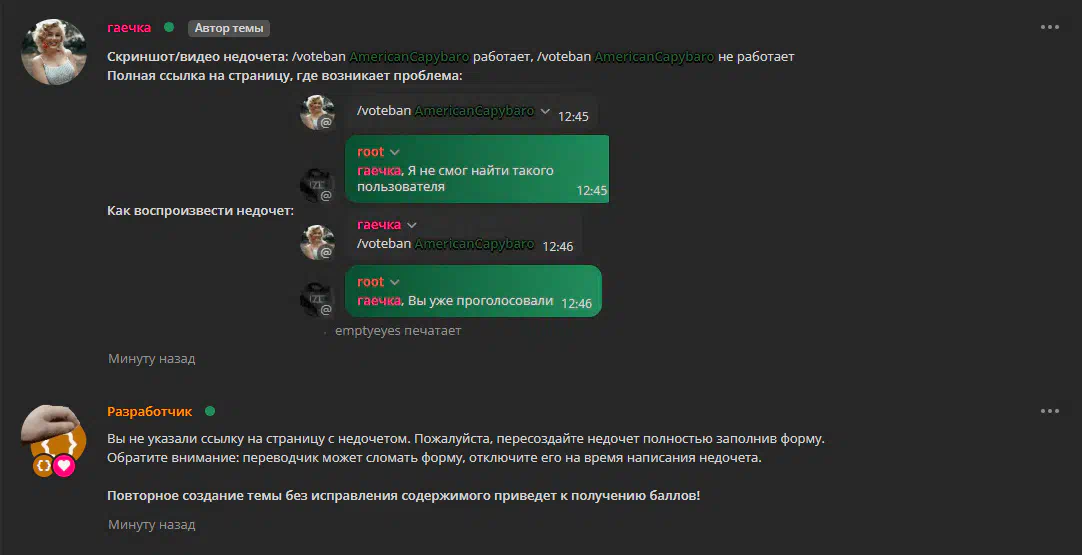
Task: Open three-dot menu on Разработчик's reply
Action: coord(1049,411)
